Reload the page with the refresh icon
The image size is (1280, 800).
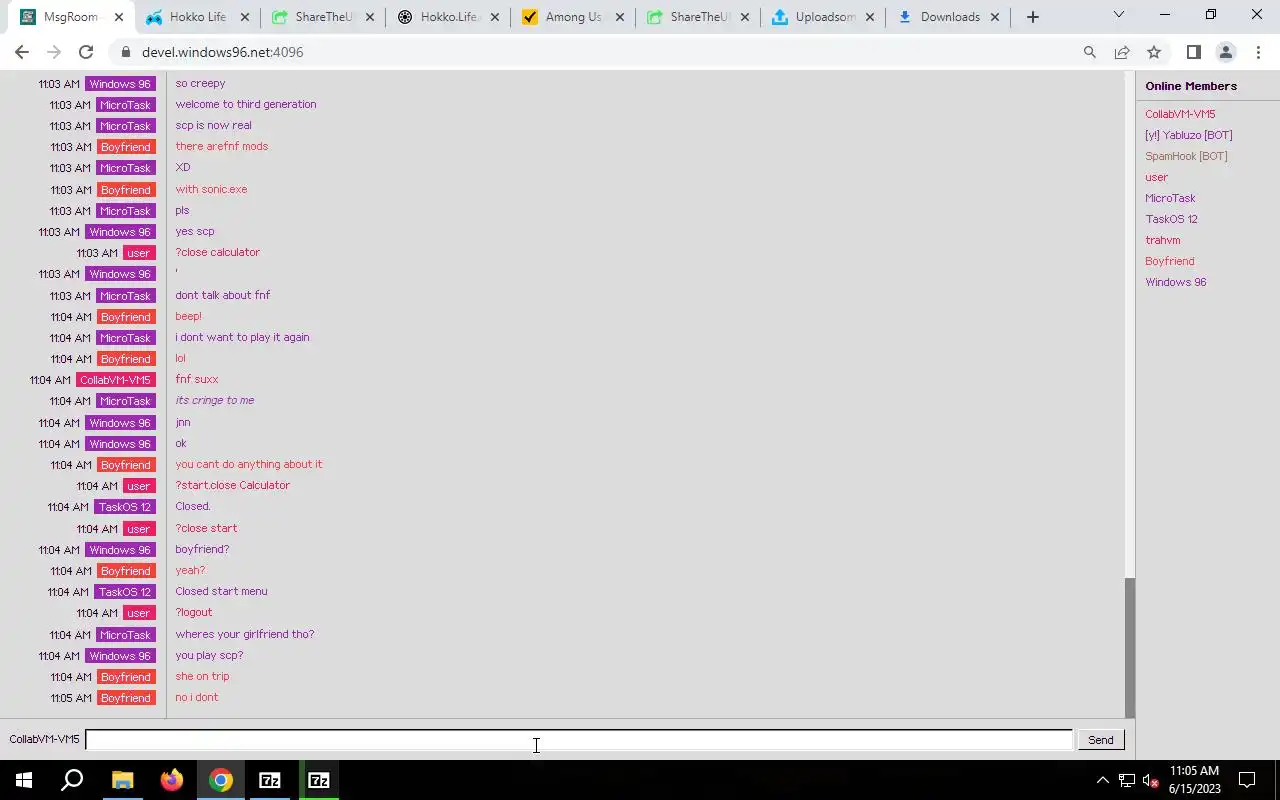tap(86, 52)
